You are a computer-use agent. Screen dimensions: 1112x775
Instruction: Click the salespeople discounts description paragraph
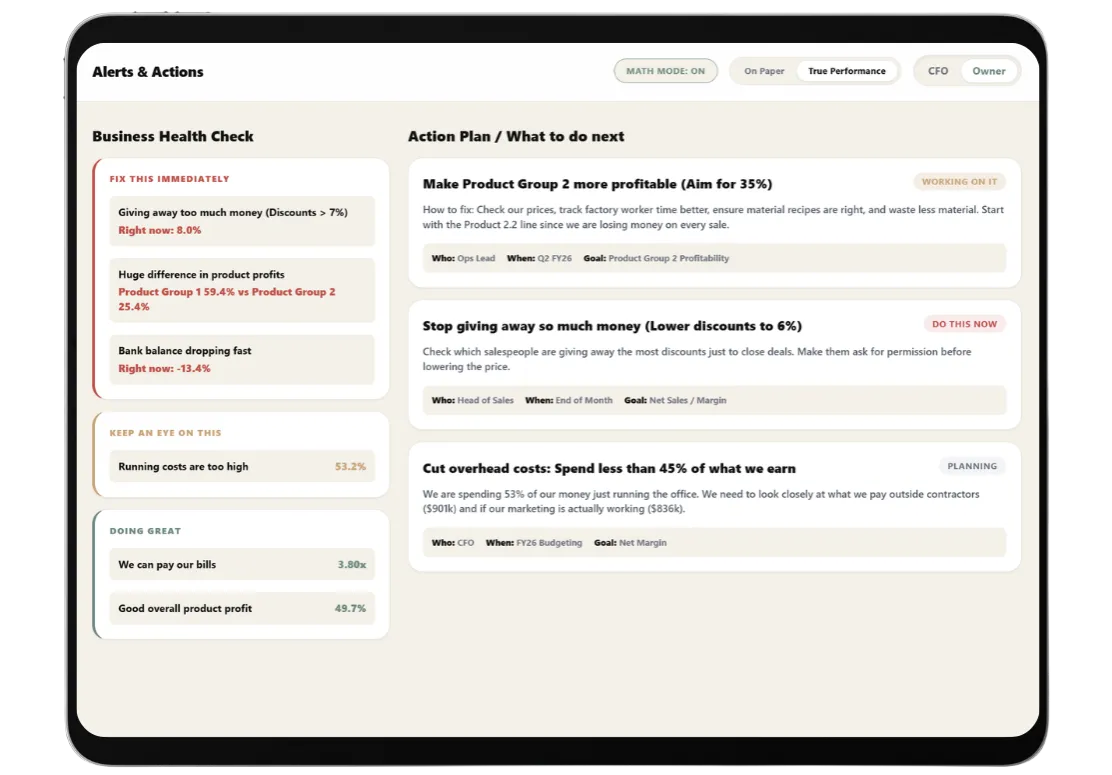(697, 359)
